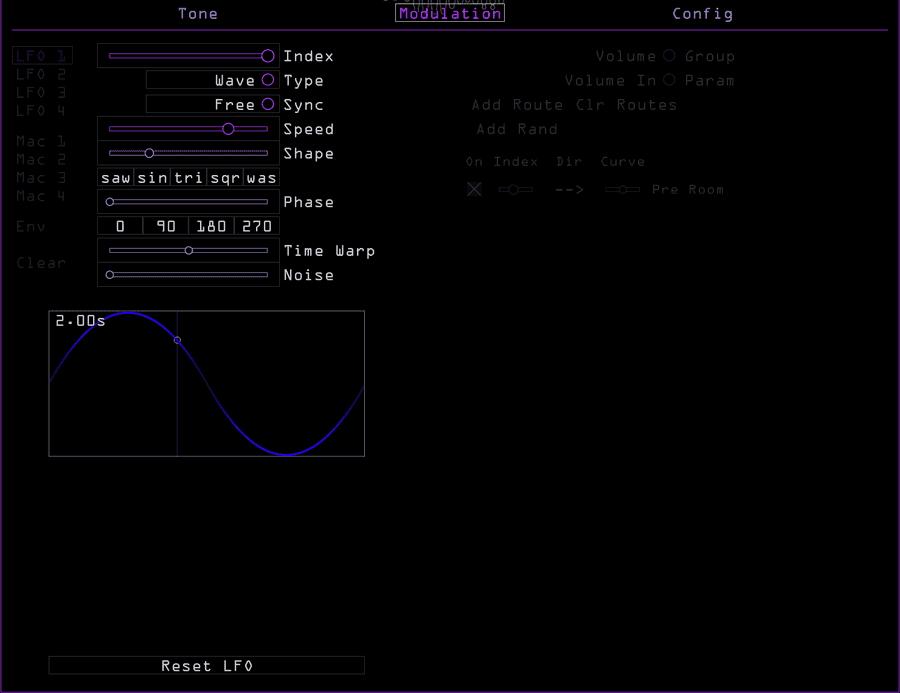Choose the sqr waveform preset

pos(225,177)
